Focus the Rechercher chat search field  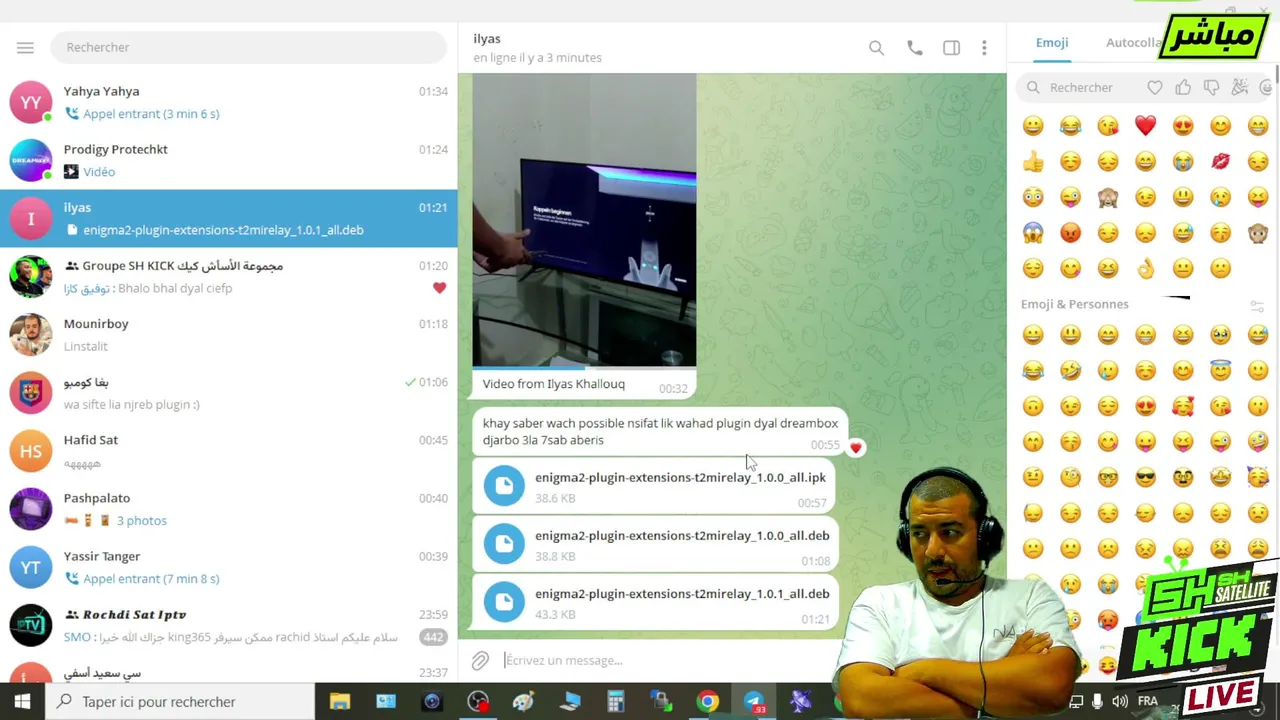(x=250, y=47)
